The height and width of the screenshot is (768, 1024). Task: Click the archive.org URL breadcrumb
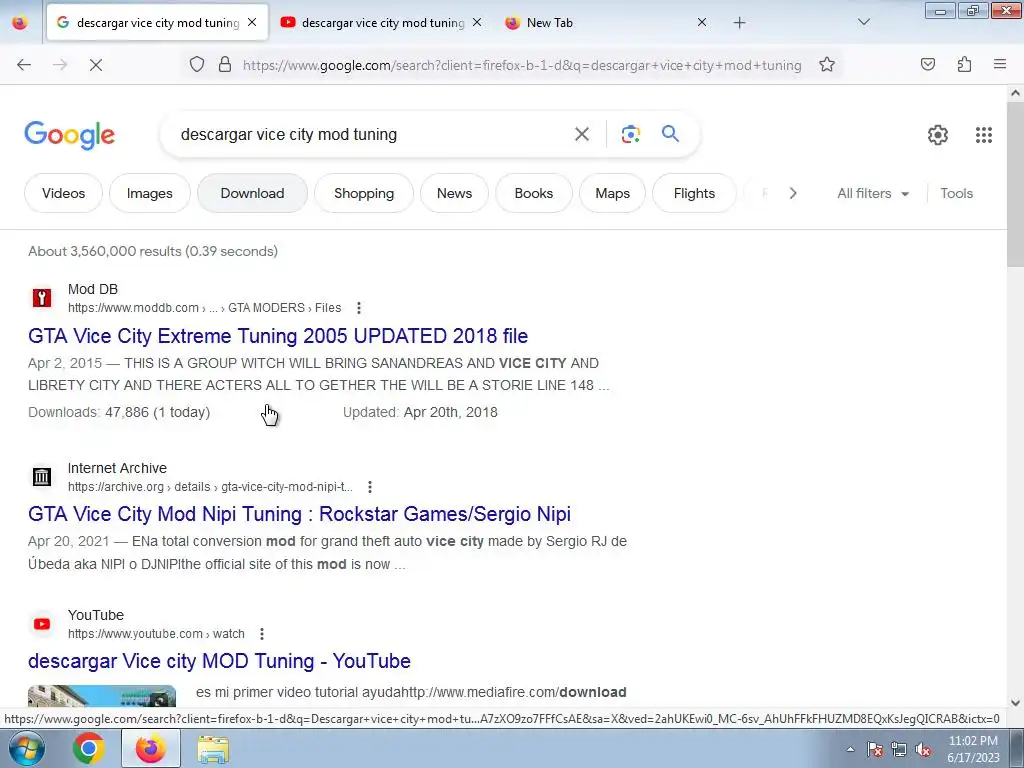[210, 487]
